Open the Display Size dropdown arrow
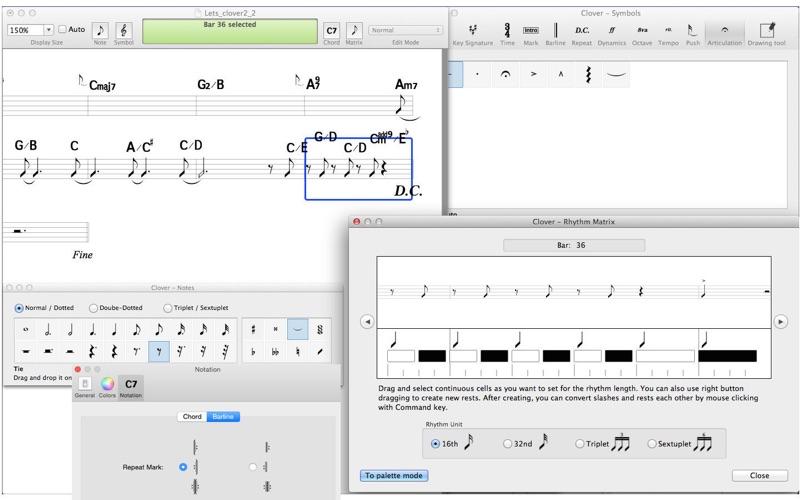Screen dimensions: 800x500 (x=48, y=30)
